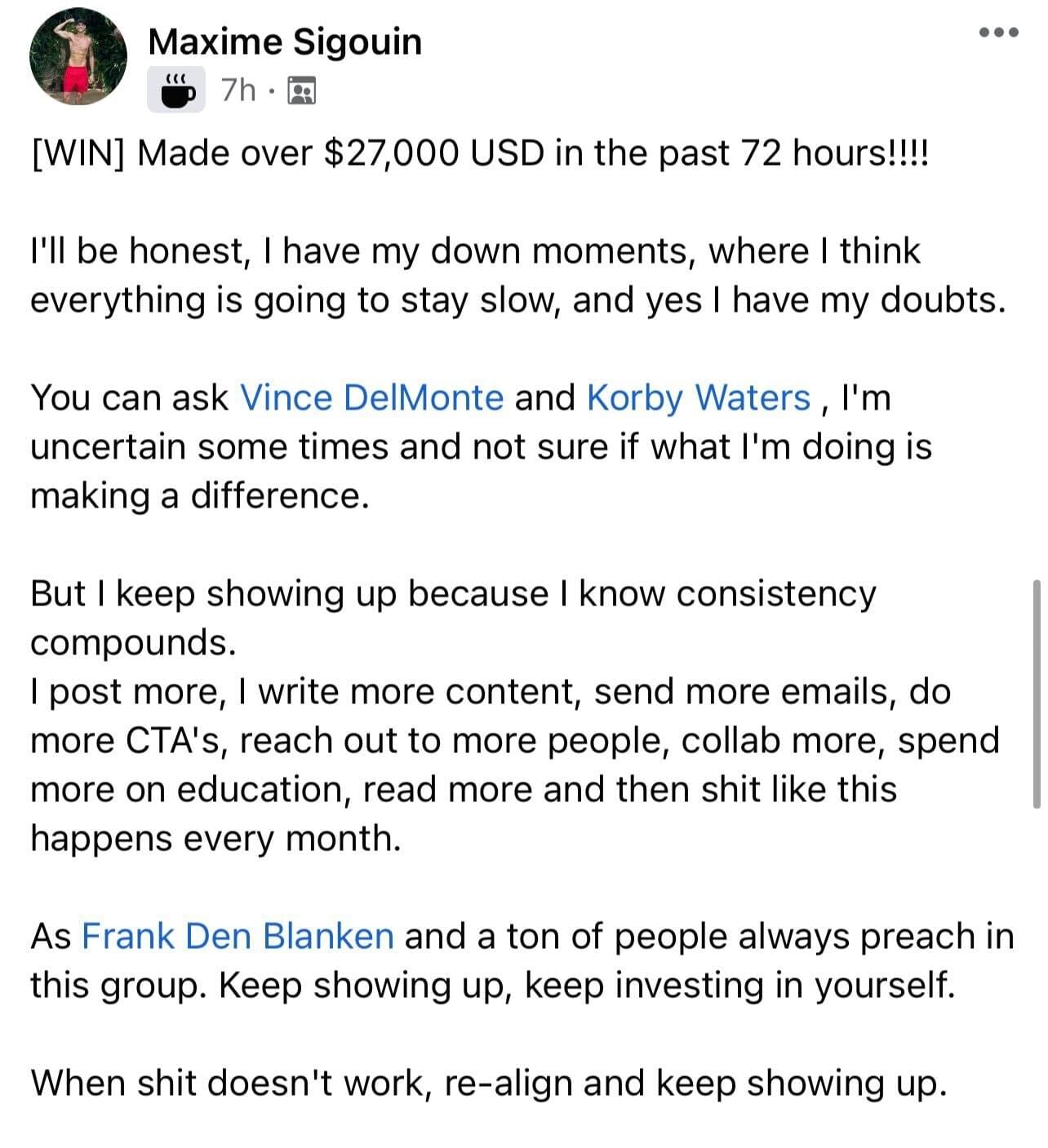
Task: Click the 7h post timestamp
Action: pyautogui.click(x=238, y=90)
